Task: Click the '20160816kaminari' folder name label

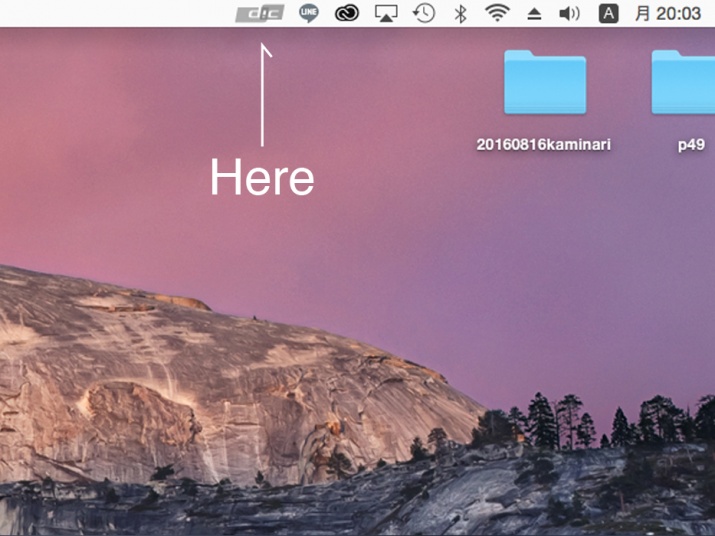Action: (544, 144)
